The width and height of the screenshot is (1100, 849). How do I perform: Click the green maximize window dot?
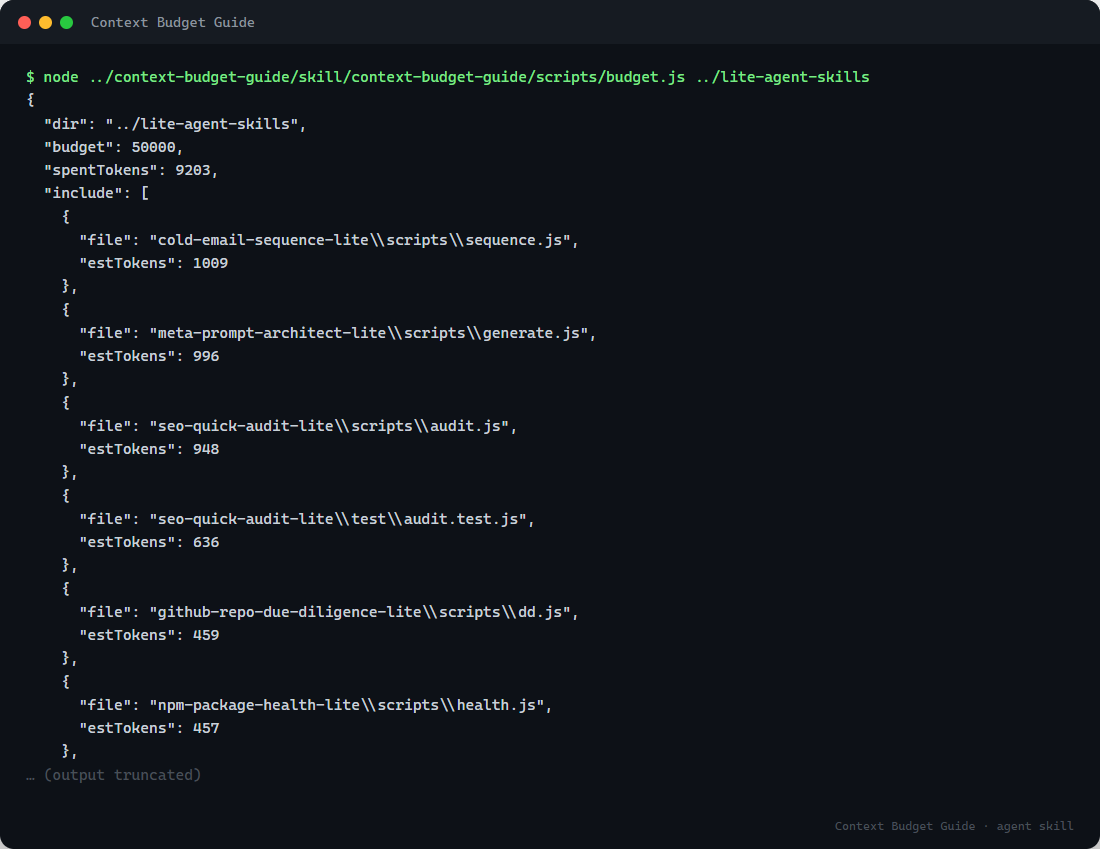point(67,22)
